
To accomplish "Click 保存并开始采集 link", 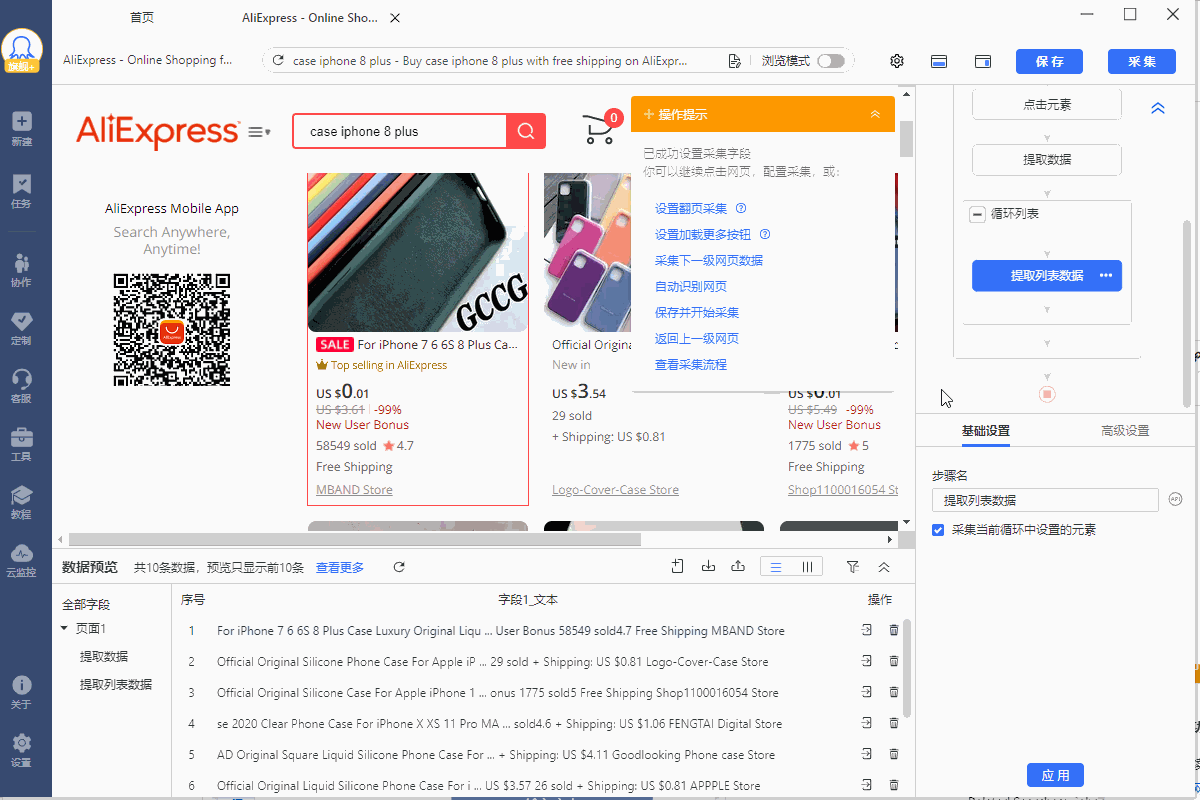I will point(697,313).
